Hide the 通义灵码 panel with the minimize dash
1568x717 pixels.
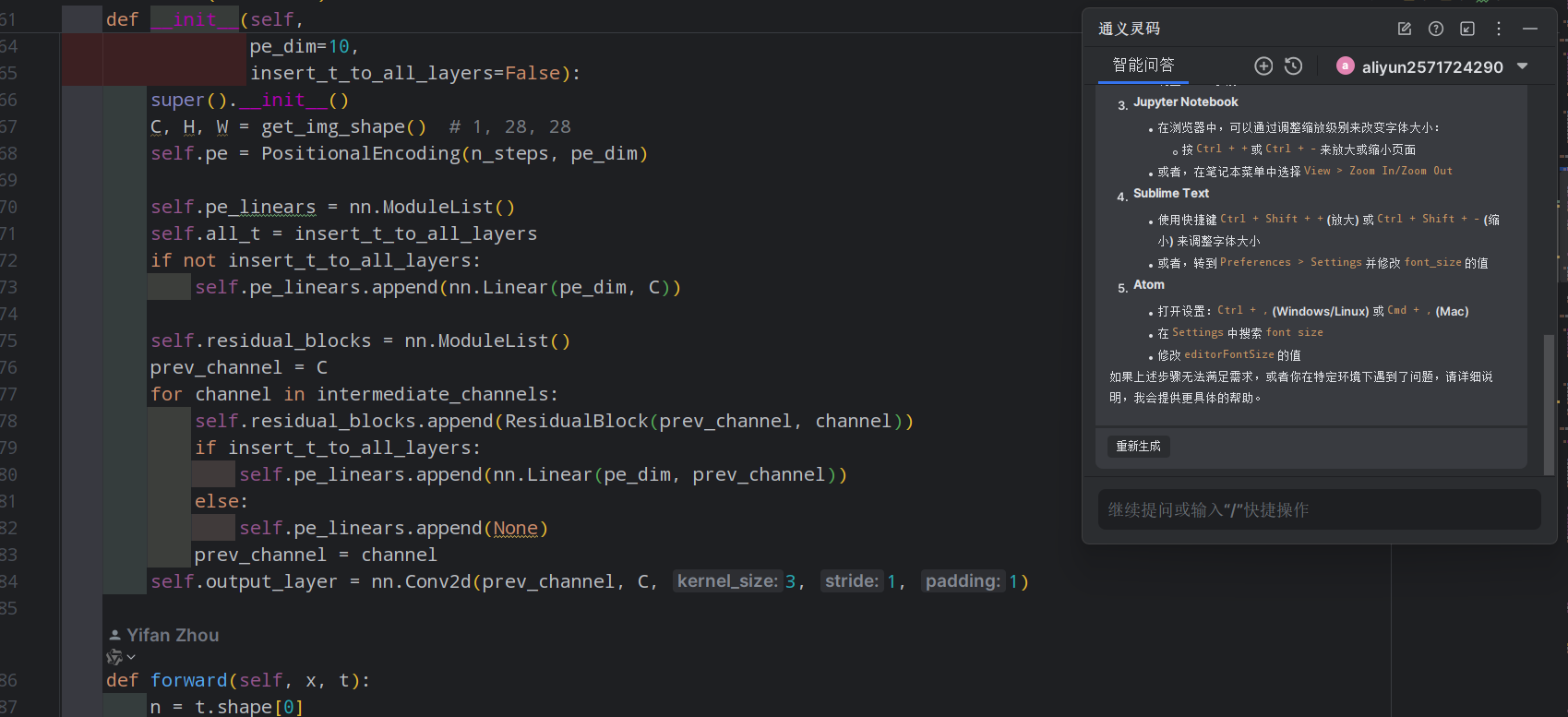pos(1530,29)
